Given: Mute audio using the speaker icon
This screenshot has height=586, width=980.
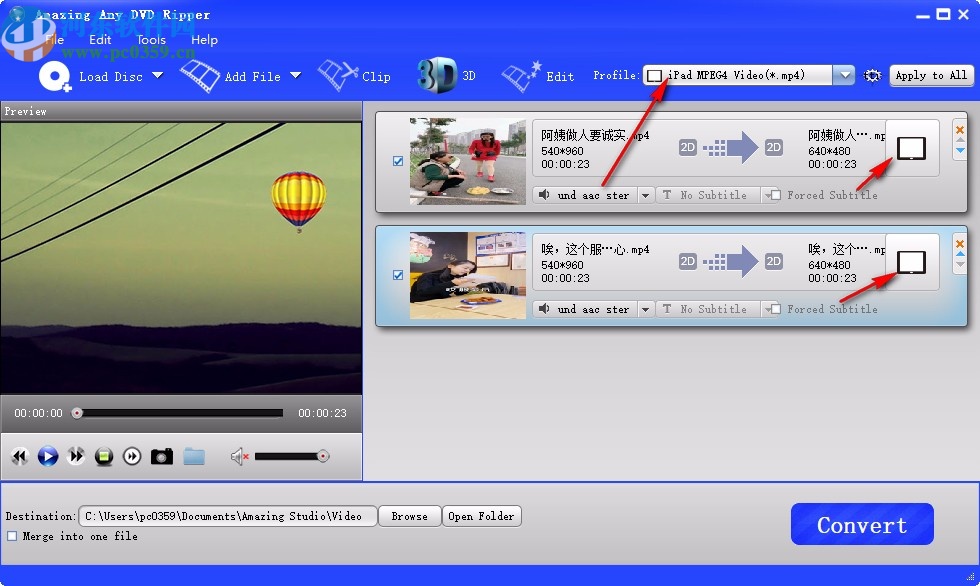Looking at the screenshot, I should [x=238, y=456].
